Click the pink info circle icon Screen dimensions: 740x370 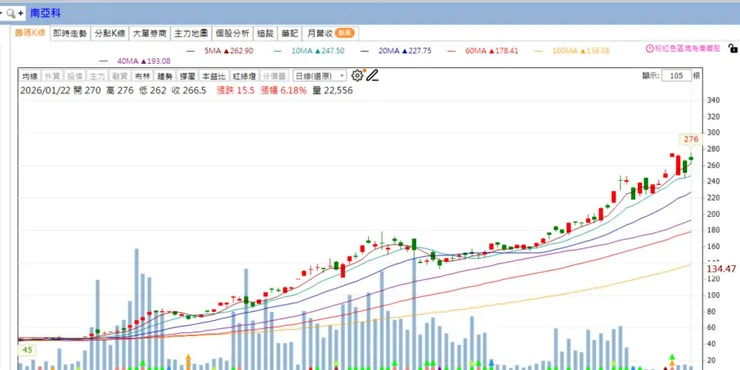click(649, 48)
